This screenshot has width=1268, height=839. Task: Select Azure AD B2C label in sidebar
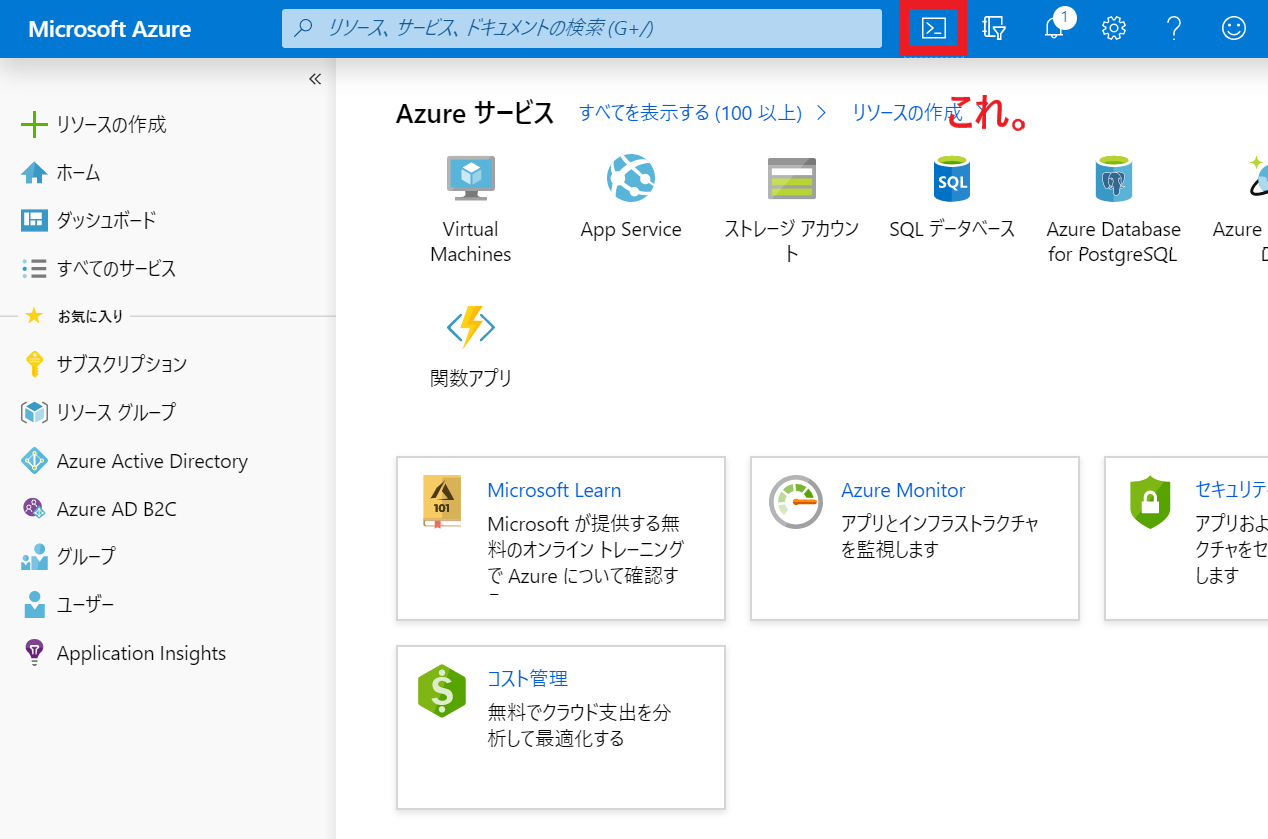point(116,509)
